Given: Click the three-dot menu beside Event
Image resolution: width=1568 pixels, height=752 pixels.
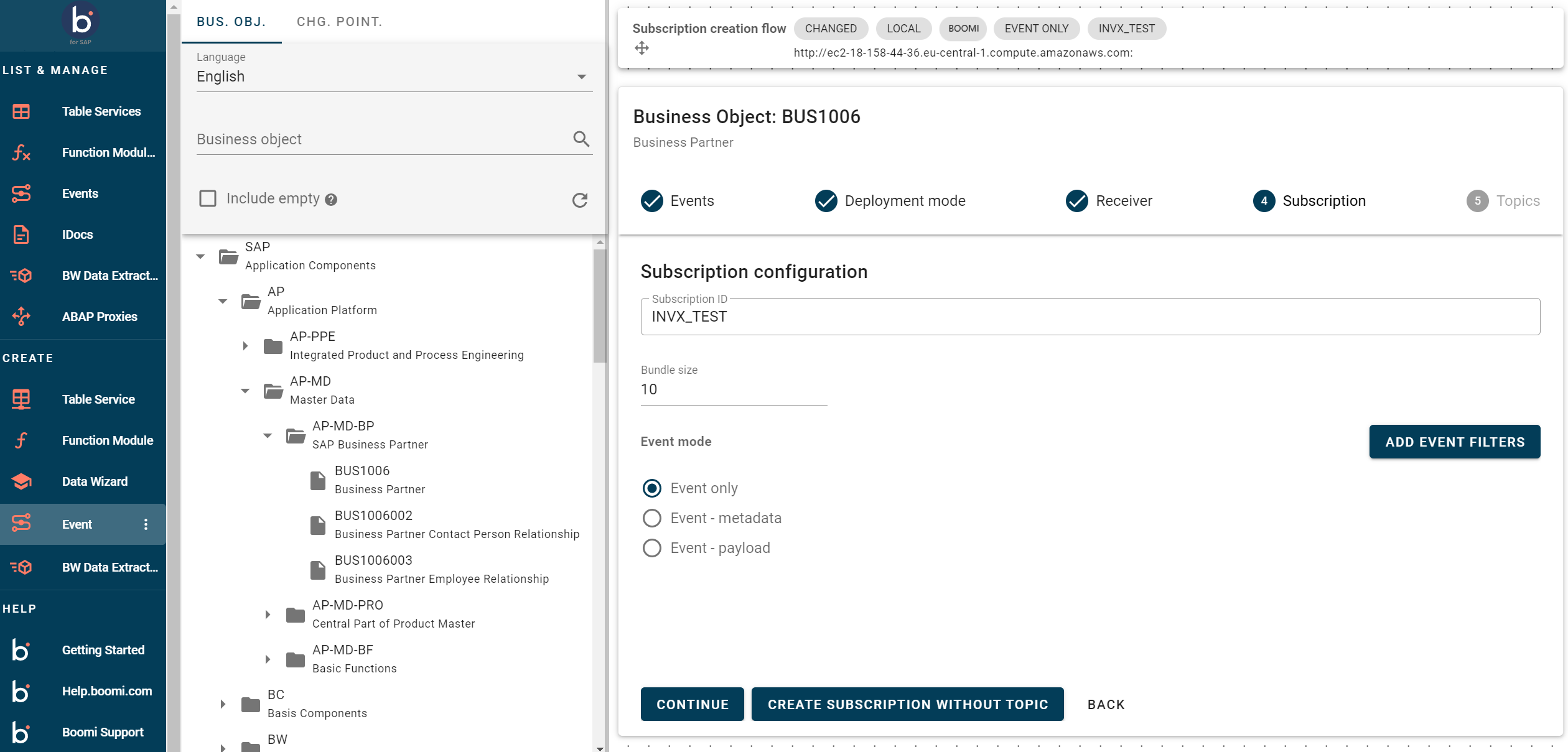Looking at the screenshot, I should 146,524.
